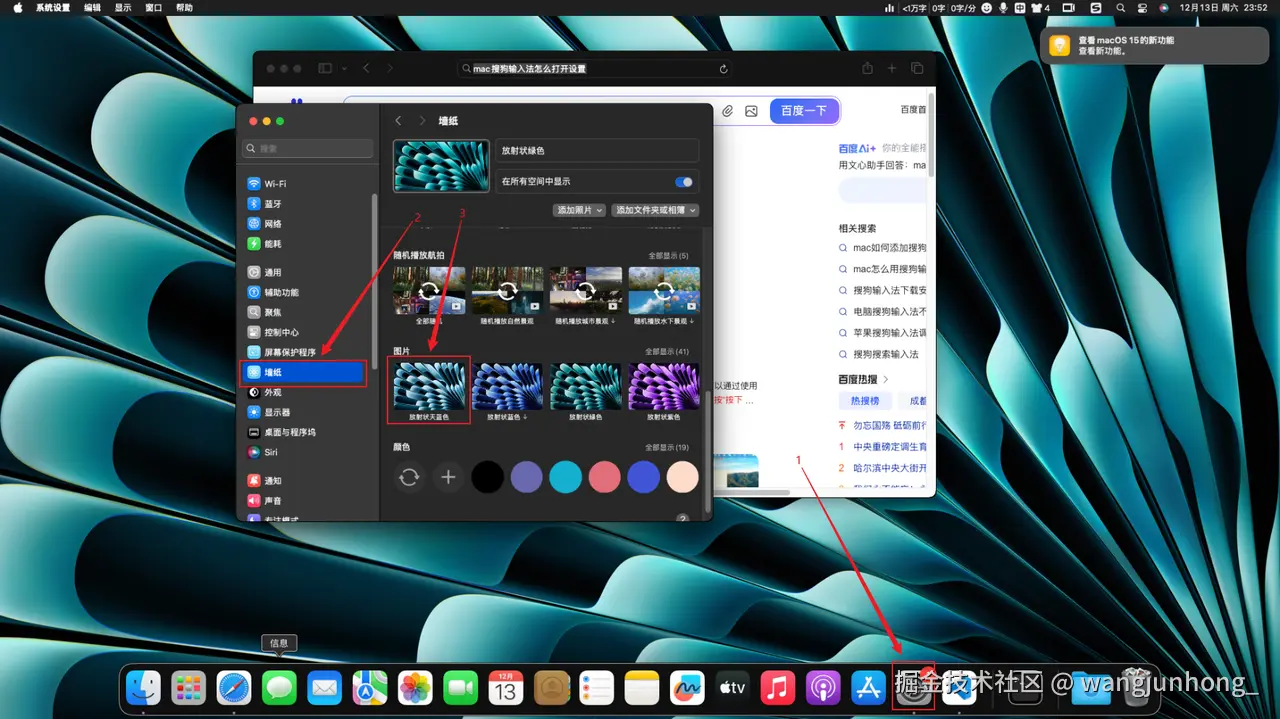The height and width of the screenshot is (719, 1280).
Task: Toggle 在所有空间中显示 switch
Action: pos(682,182)
